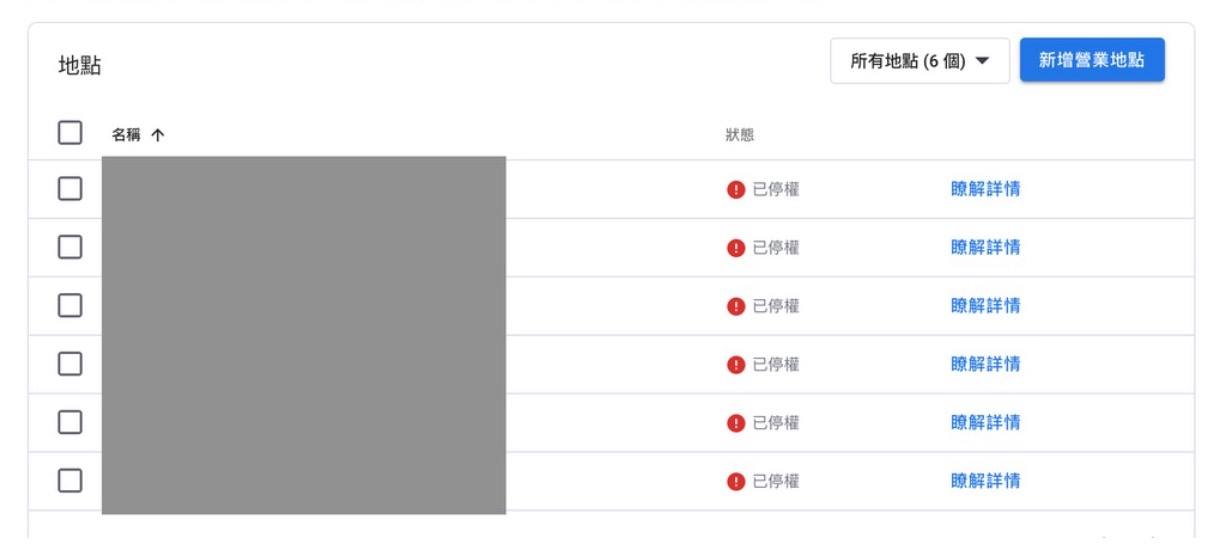The height and width of the screenshot is (560, 1210).
Task: Click the red warning icon in fourth row
Action: point(736,364)
